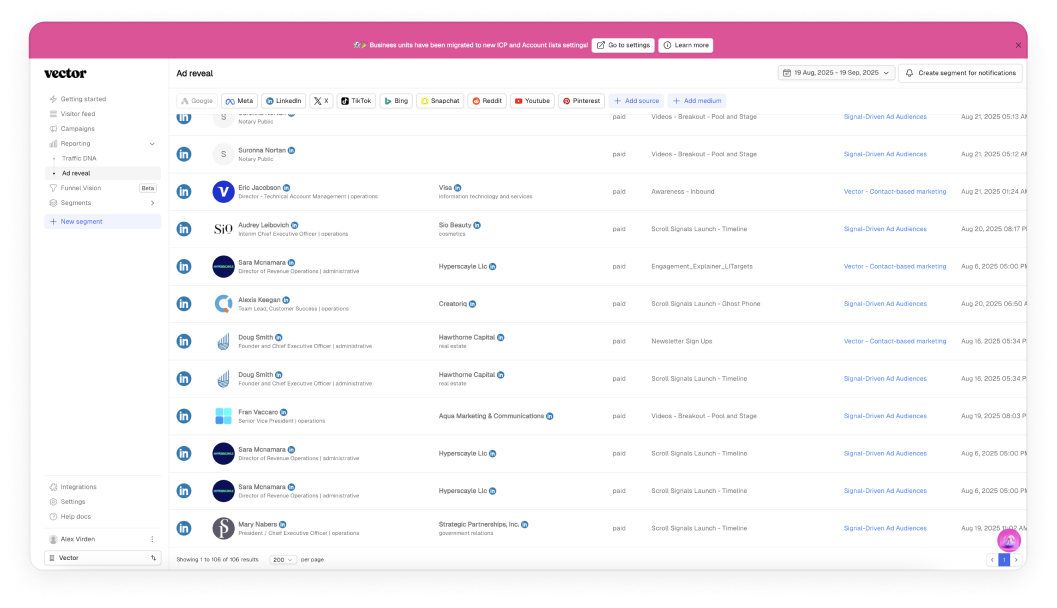Open Settings in sidebar
This screenshot has width=1057, height=608.
72,501
